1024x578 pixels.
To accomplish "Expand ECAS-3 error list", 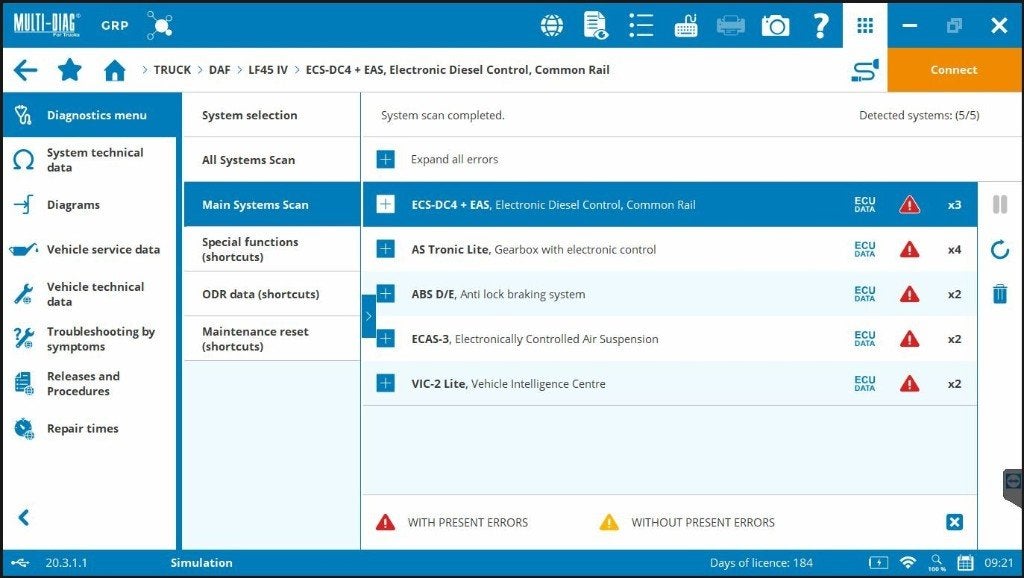I will point(385,339).
